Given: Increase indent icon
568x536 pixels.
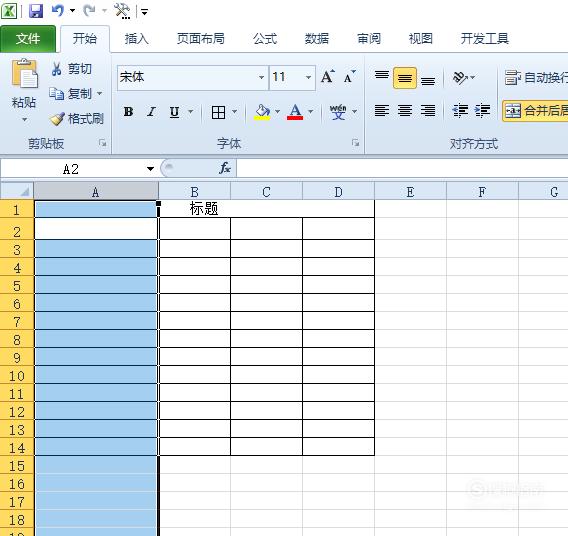Looking at the screenshot, I should click(483, 110).
